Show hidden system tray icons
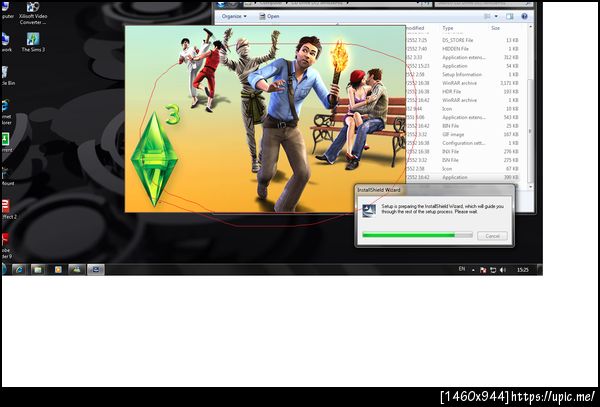 click(x=473, y=270)
